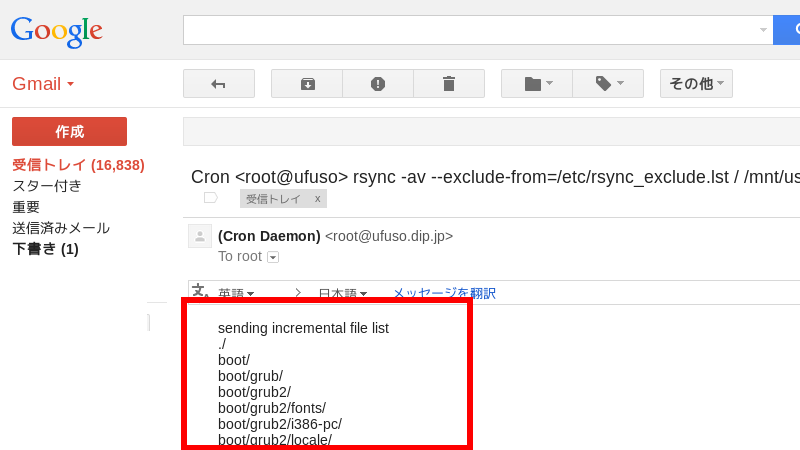This screenshot has width=800, height=450.
Task: Remove the 受信トレイ label with its x
Action: (x=318, y=199)
